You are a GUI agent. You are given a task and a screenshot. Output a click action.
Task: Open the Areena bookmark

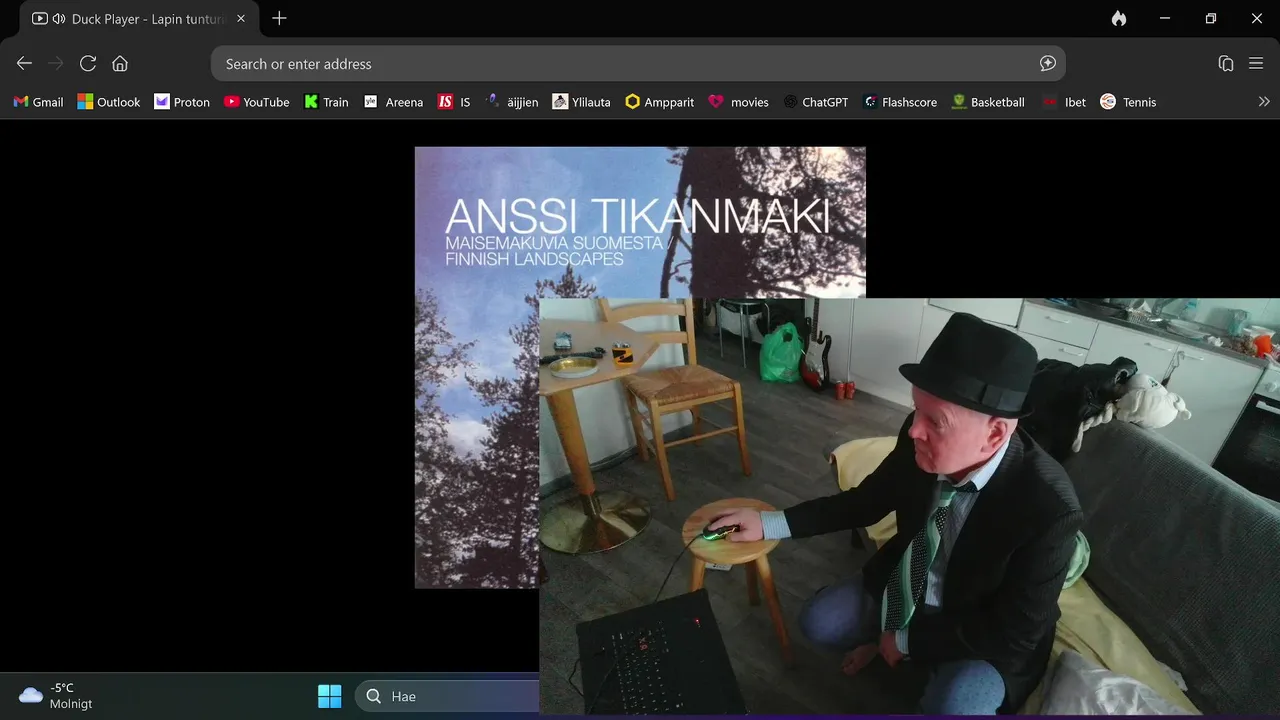click(393, 102)
